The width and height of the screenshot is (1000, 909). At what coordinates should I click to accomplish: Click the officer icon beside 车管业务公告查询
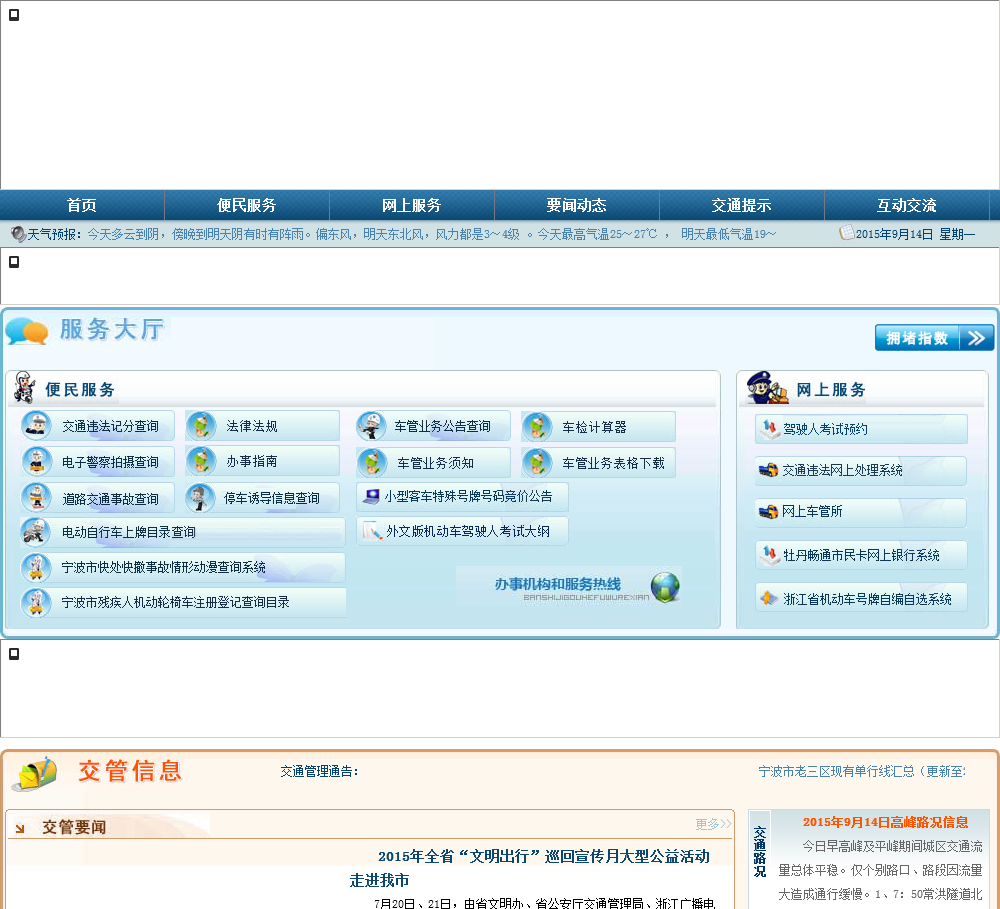click(371, 425)
